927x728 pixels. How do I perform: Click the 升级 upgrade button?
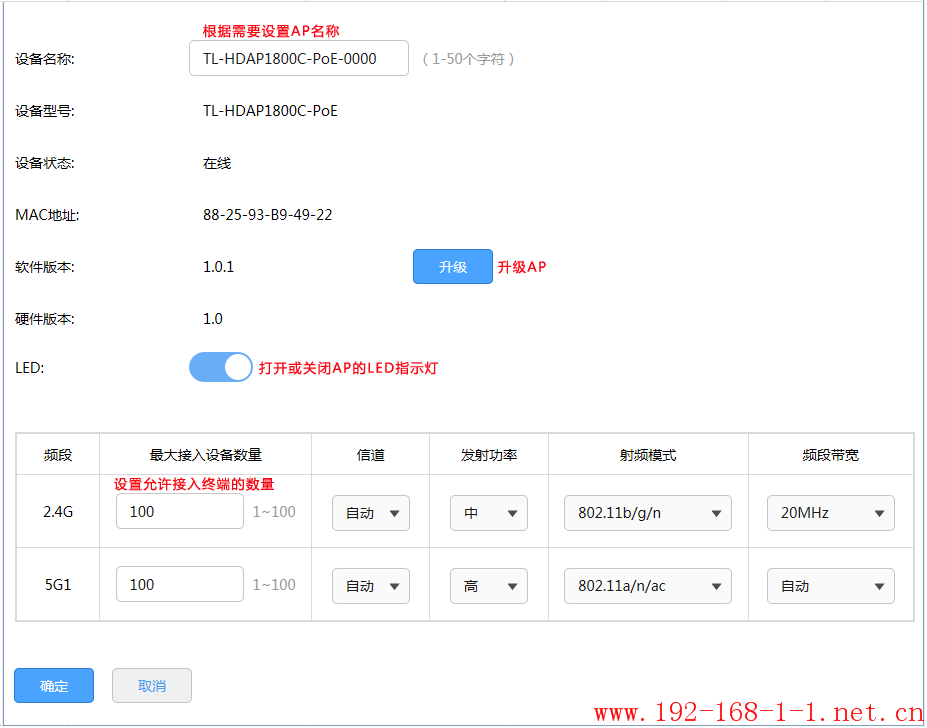452,267
